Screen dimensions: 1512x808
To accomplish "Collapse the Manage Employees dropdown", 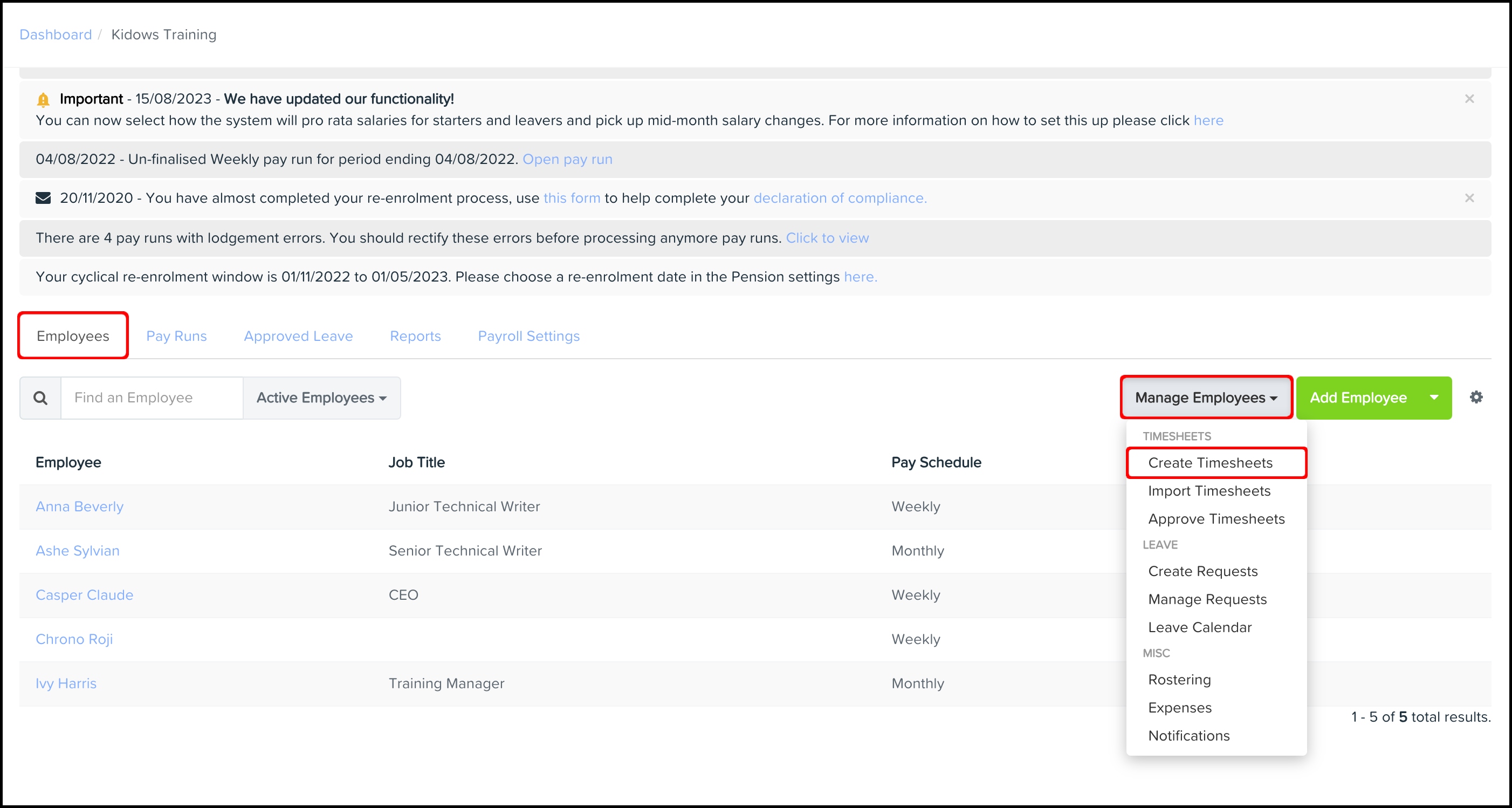I will (1206, 398).
